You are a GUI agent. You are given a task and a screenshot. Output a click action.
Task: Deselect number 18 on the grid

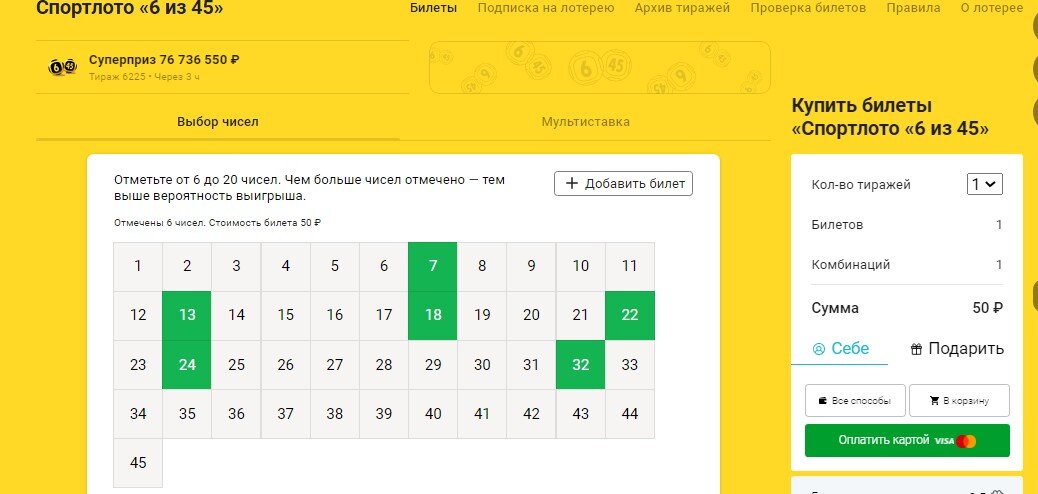pos(433,315)
